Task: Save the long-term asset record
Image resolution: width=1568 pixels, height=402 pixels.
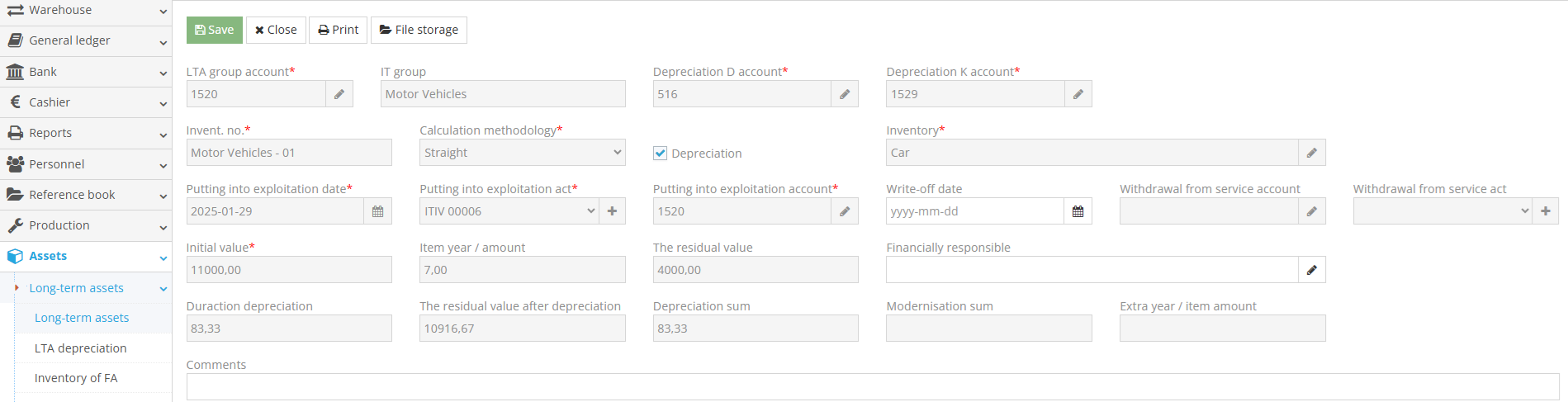Action: [x=214, y=30]
